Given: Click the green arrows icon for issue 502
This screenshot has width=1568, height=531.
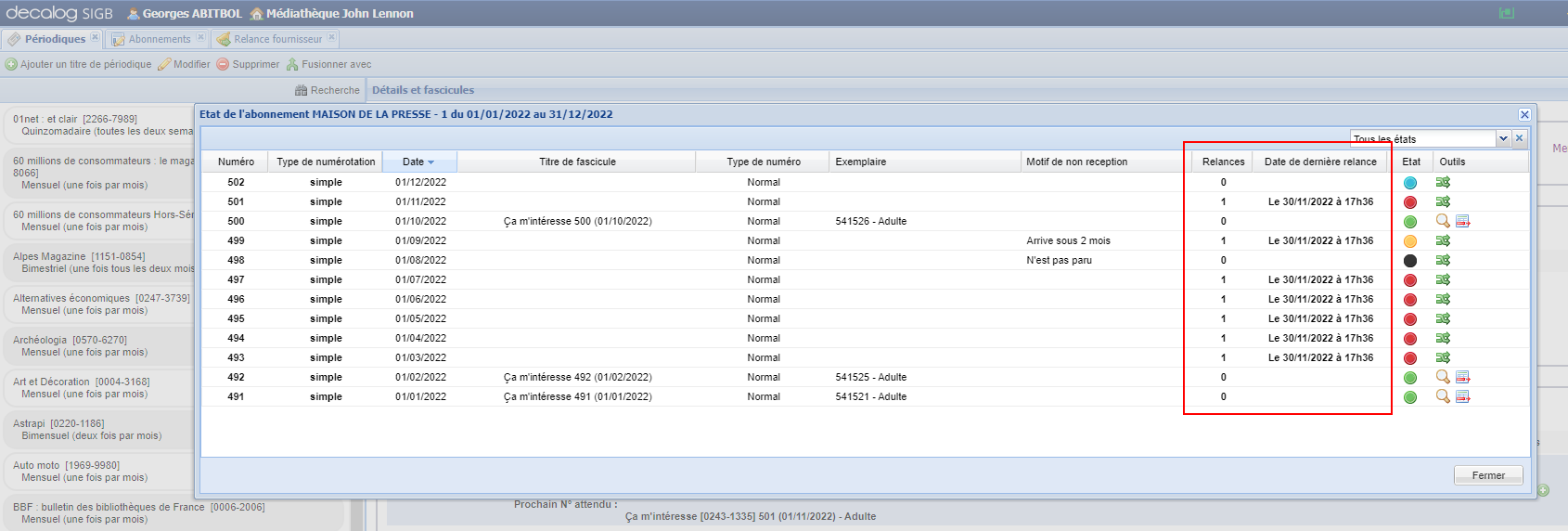Looking at the screenshot, I should coord(1443,182).
